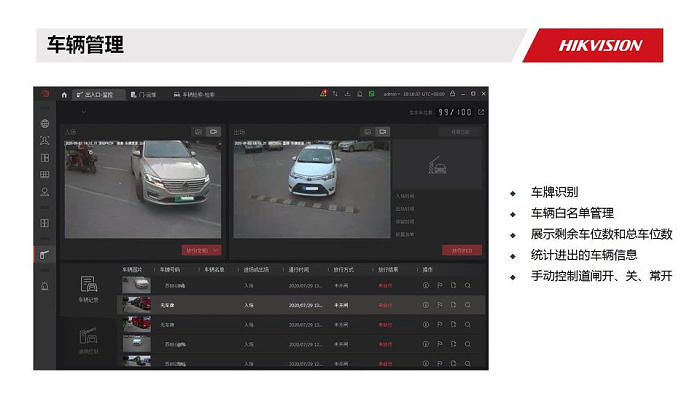Screen dimensions: 700x393
Task: Select the barrier gate icon in sidebar
Action: coord(45,255)
